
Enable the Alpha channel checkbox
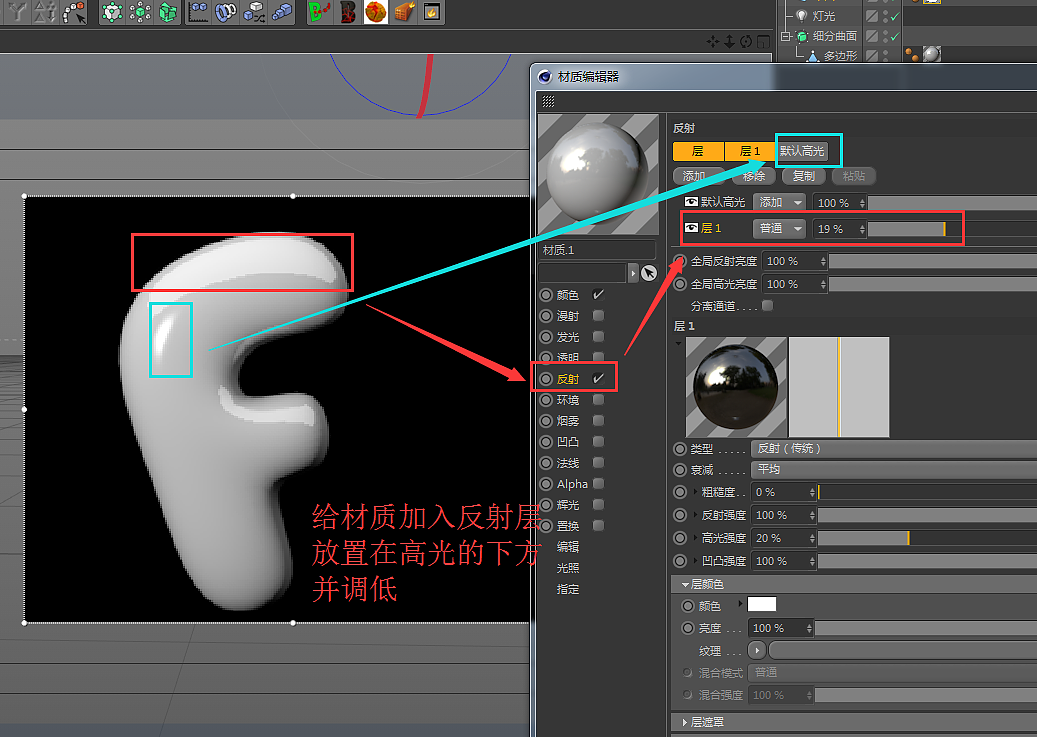click(x=599, y=484)
